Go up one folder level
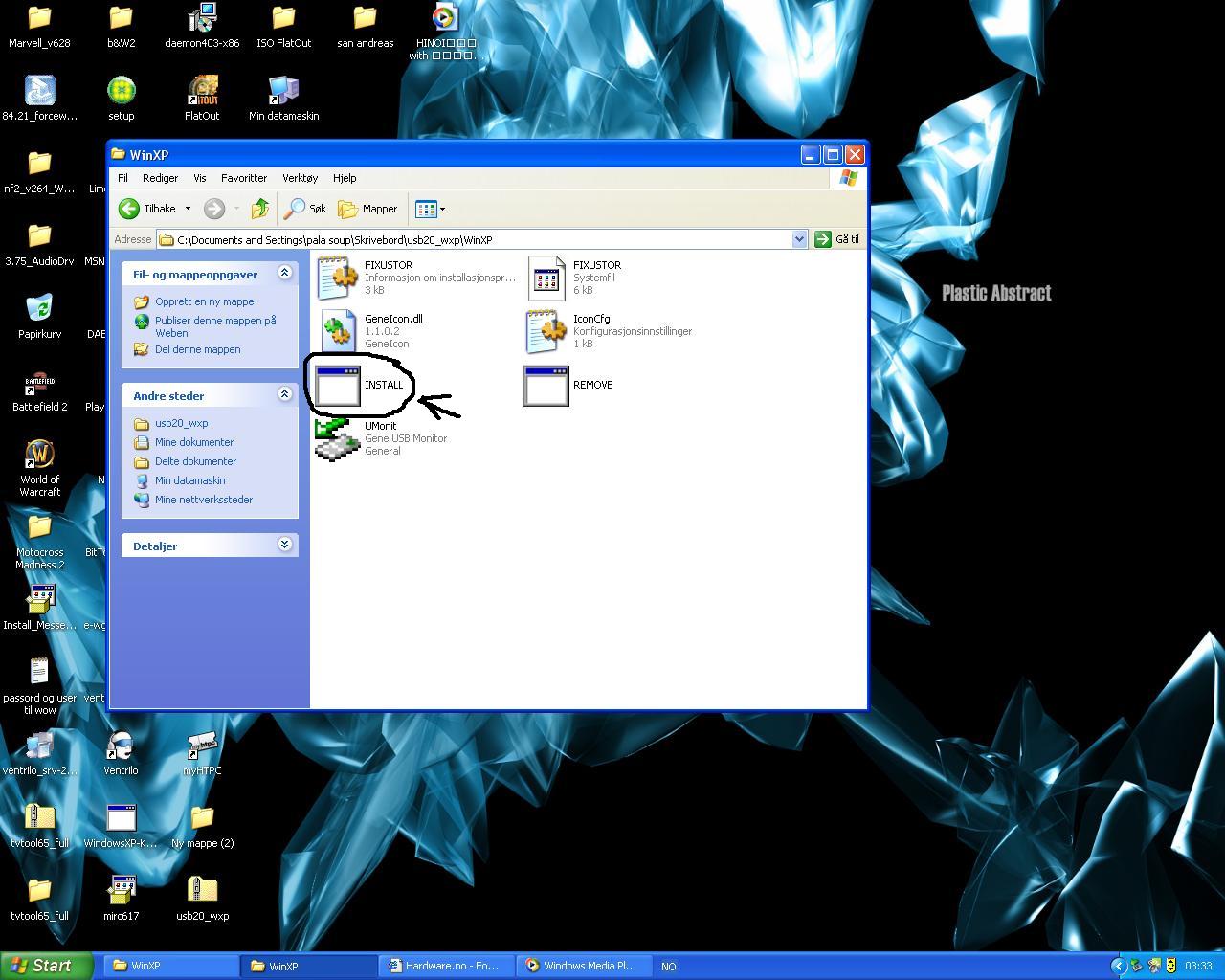This screenshot has height=980, width=1225. [259, 209]
